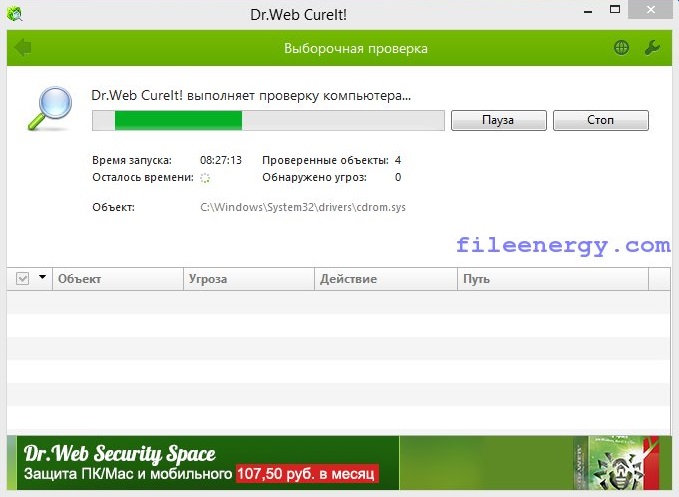Close the Dr.Web CureIt! window
The image size is (679, 497).
(651, 10)
